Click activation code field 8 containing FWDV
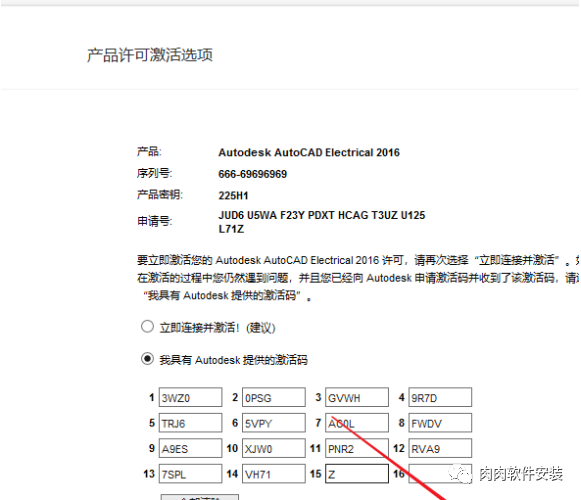Screen dimensions: 581x500 440,423
